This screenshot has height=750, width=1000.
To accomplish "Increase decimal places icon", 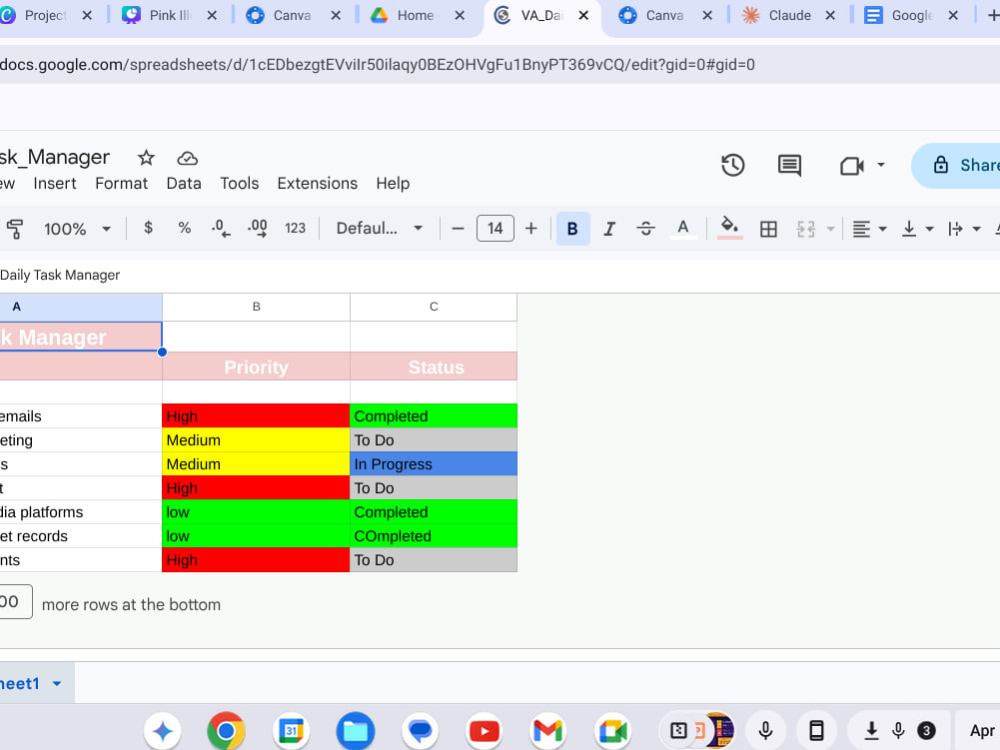I will click(257, 228).
